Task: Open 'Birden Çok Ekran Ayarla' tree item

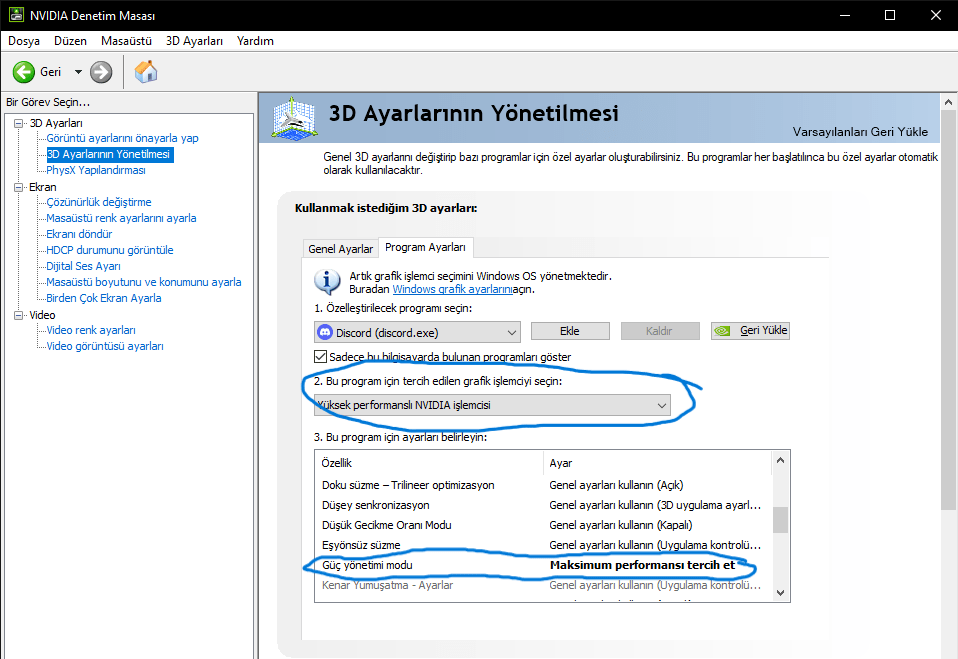Action: pyautogui.click(x=104, y=298)
